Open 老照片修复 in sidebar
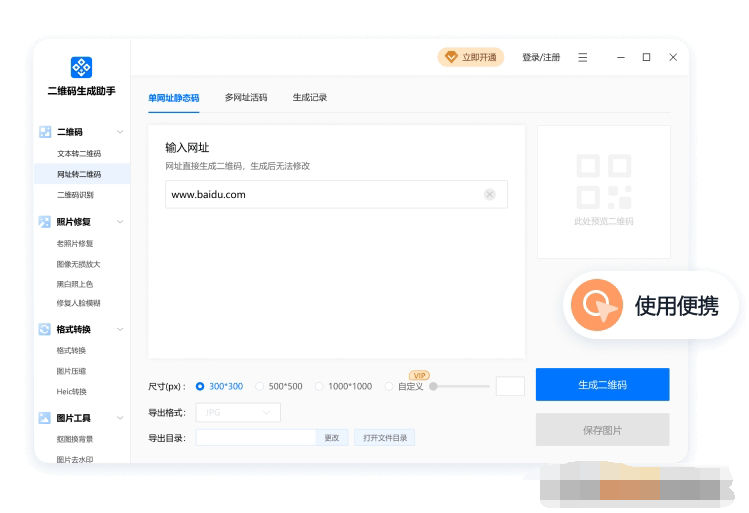 pyautogui.click(x=75, y=244)
